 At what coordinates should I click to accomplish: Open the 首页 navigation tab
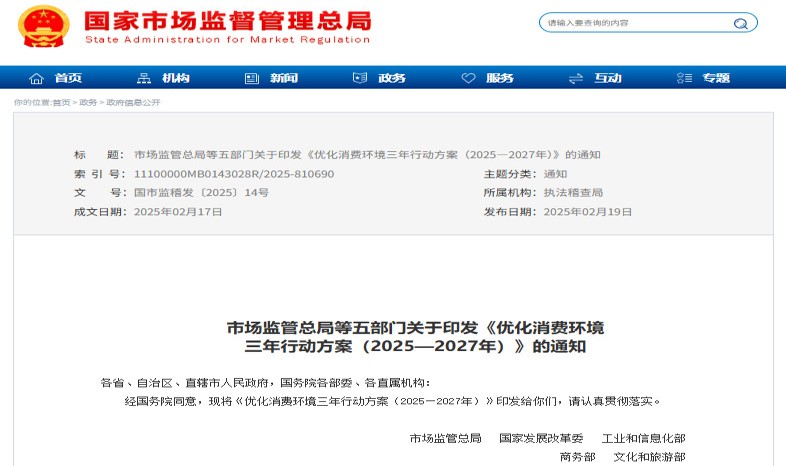tap(68, 78)
